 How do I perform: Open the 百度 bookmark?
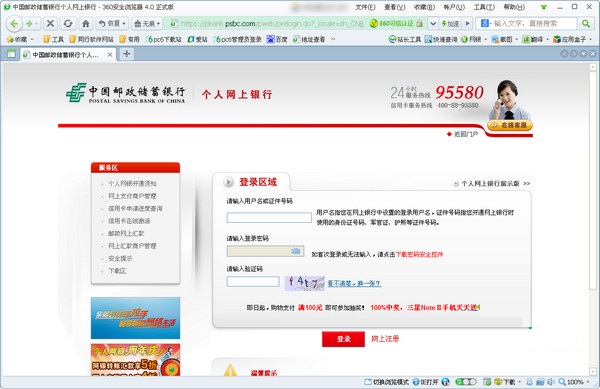(x=277, y=39)
